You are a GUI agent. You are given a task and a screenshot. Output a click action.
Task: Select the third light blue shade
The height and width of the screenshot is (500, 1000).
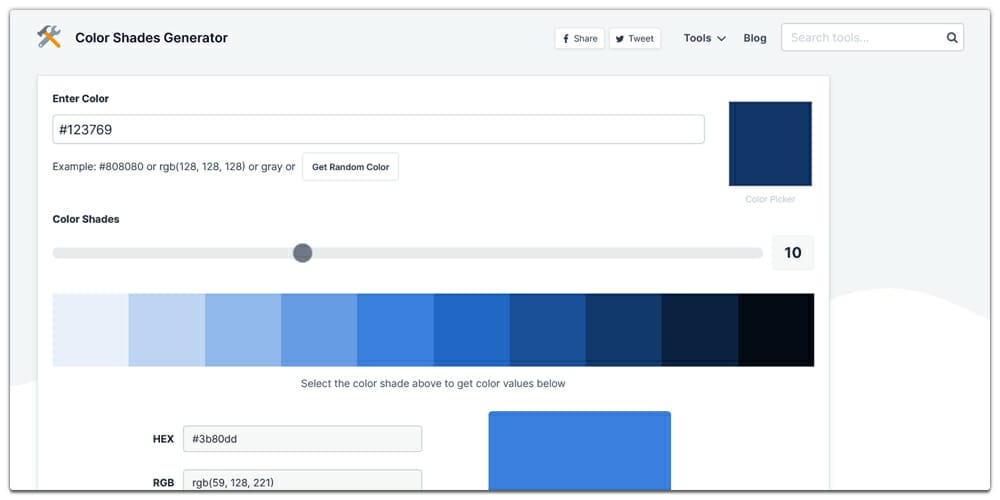coord(243,330)
